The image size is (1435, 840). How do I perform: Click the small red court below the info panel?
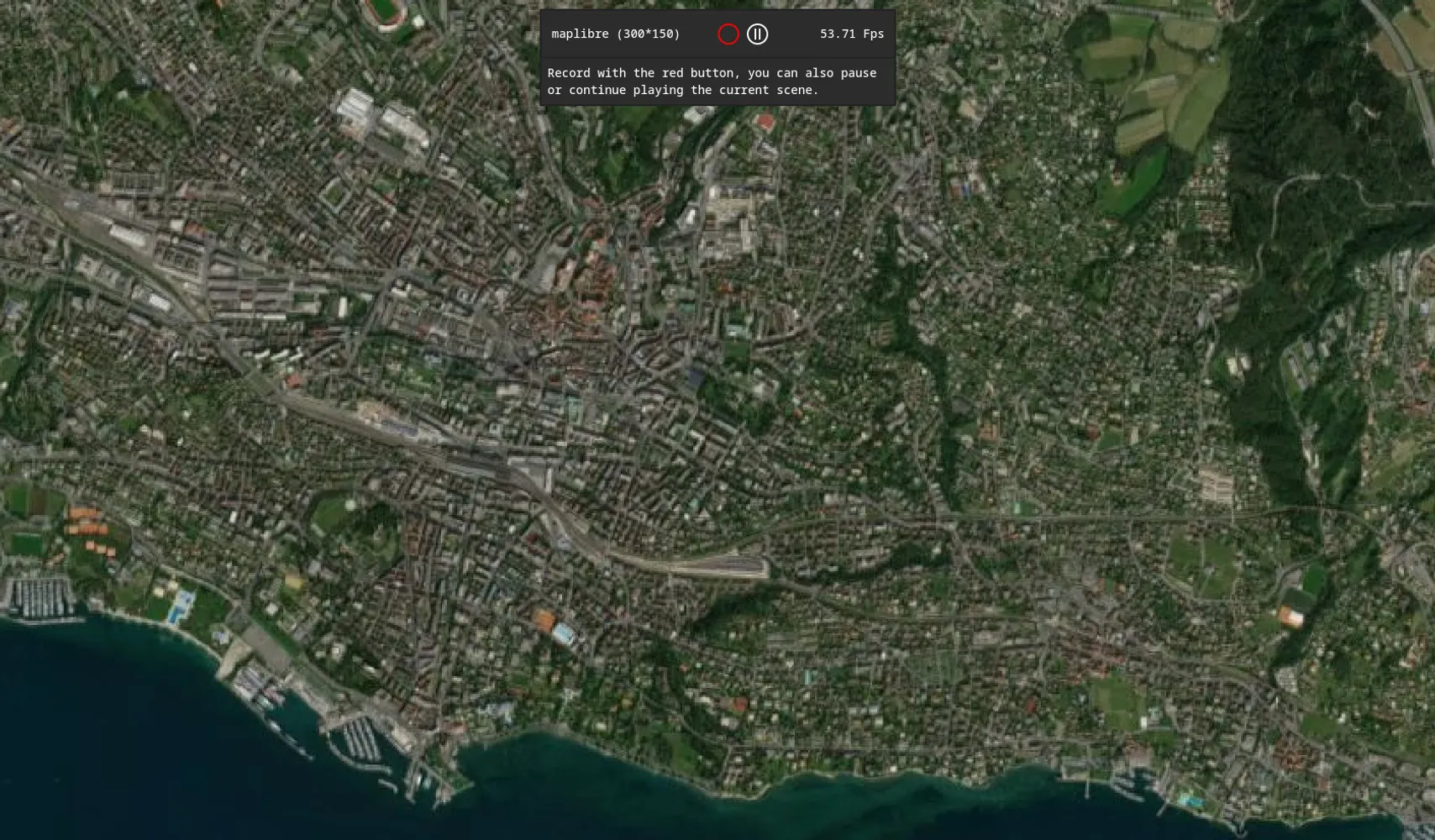764,123
